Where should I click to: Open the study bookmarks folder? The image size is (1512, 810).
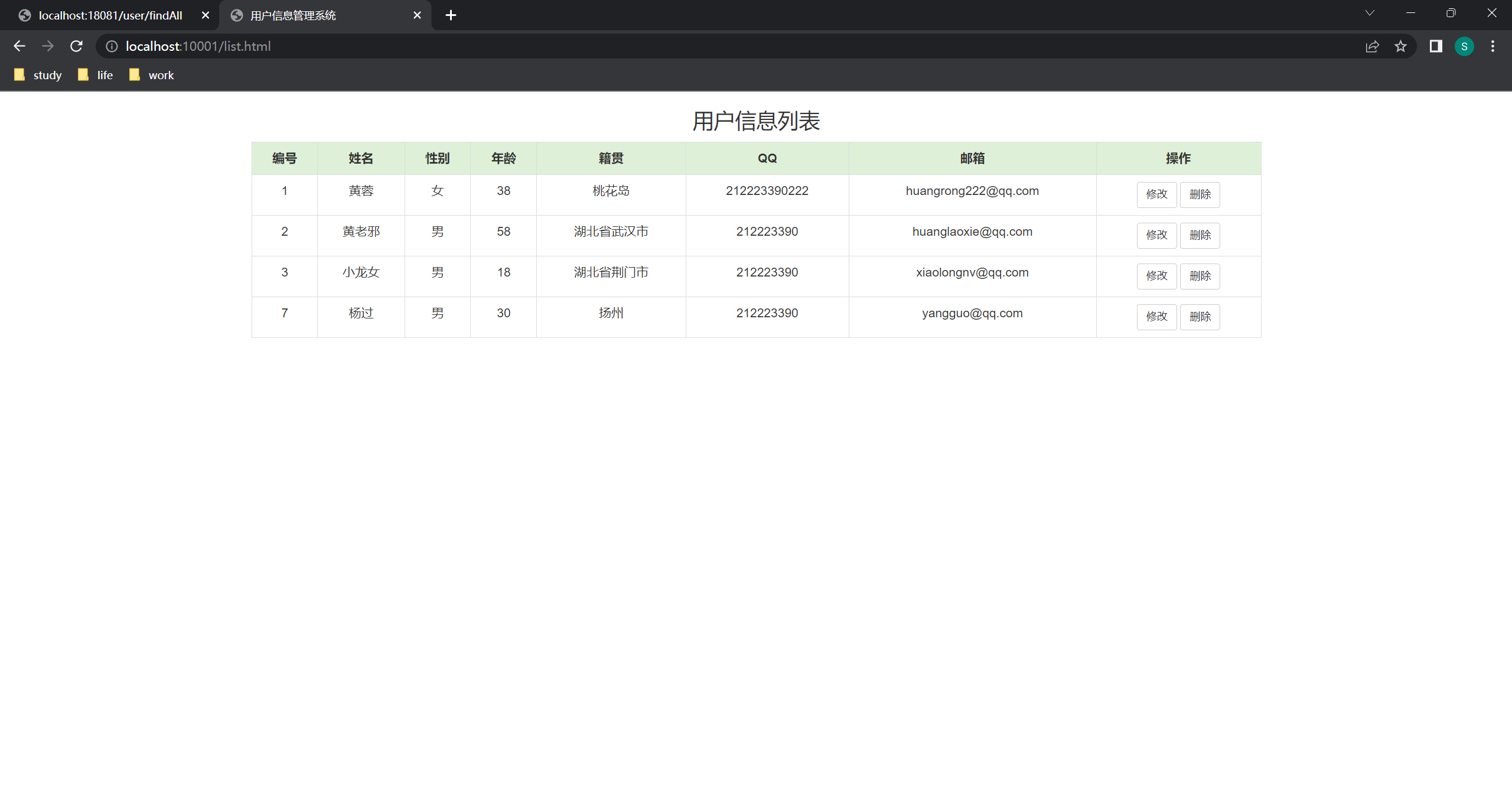click(x=38, y=75)
